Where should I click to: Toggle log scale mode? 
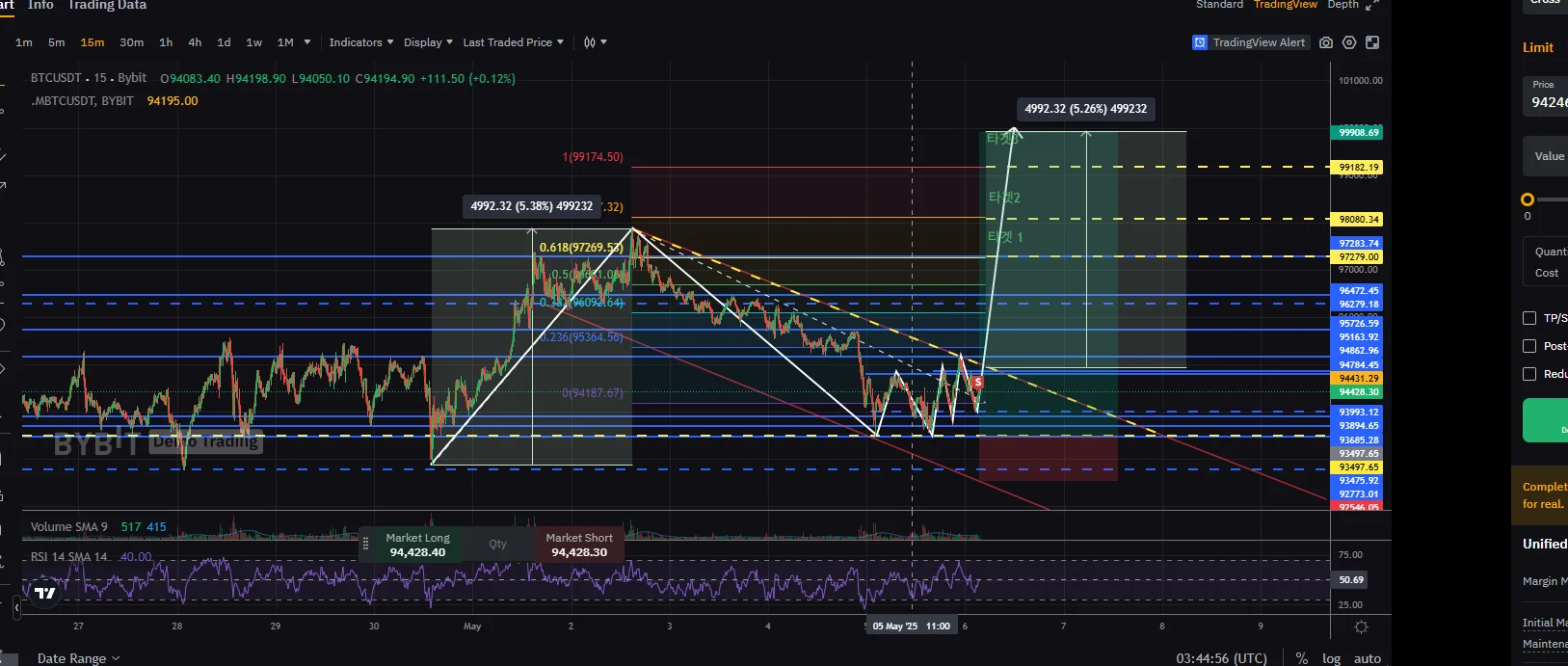pos(1331,658)
